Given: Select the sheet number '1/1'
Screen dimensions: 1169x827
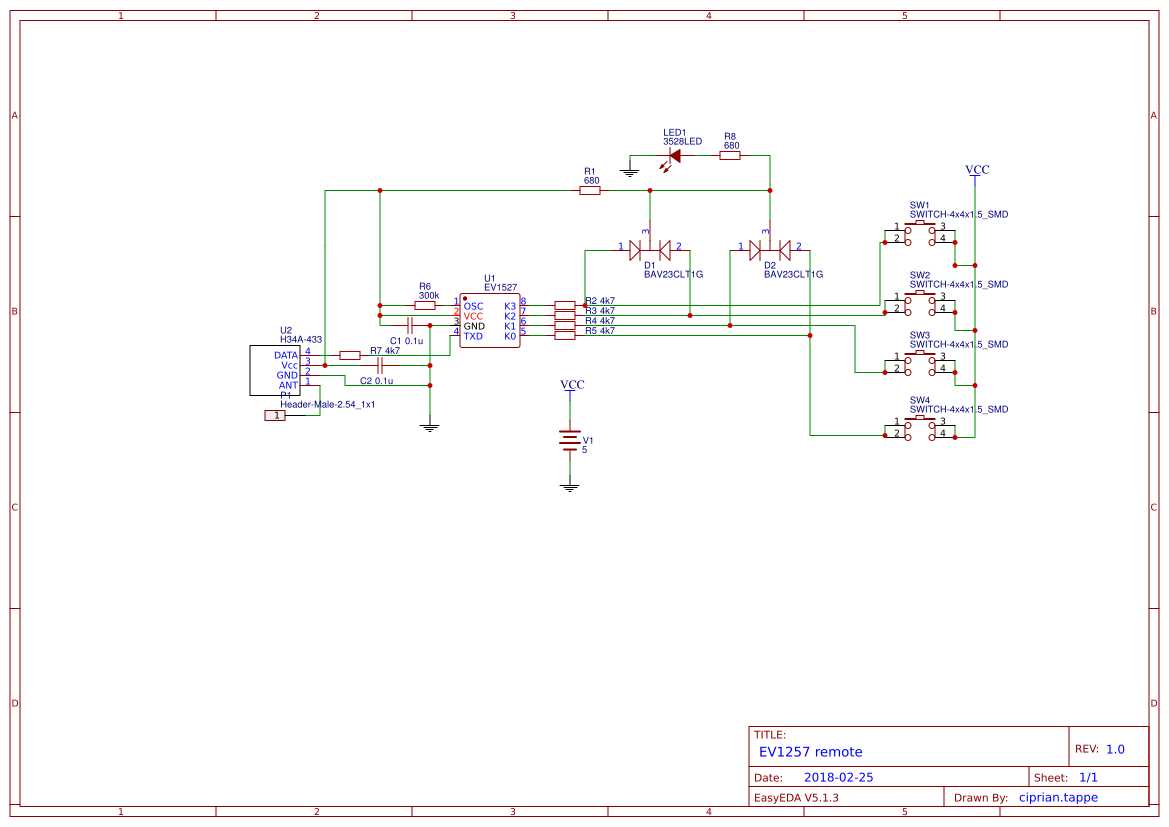Looking at the screenshot, I should tap(1088, 778).
